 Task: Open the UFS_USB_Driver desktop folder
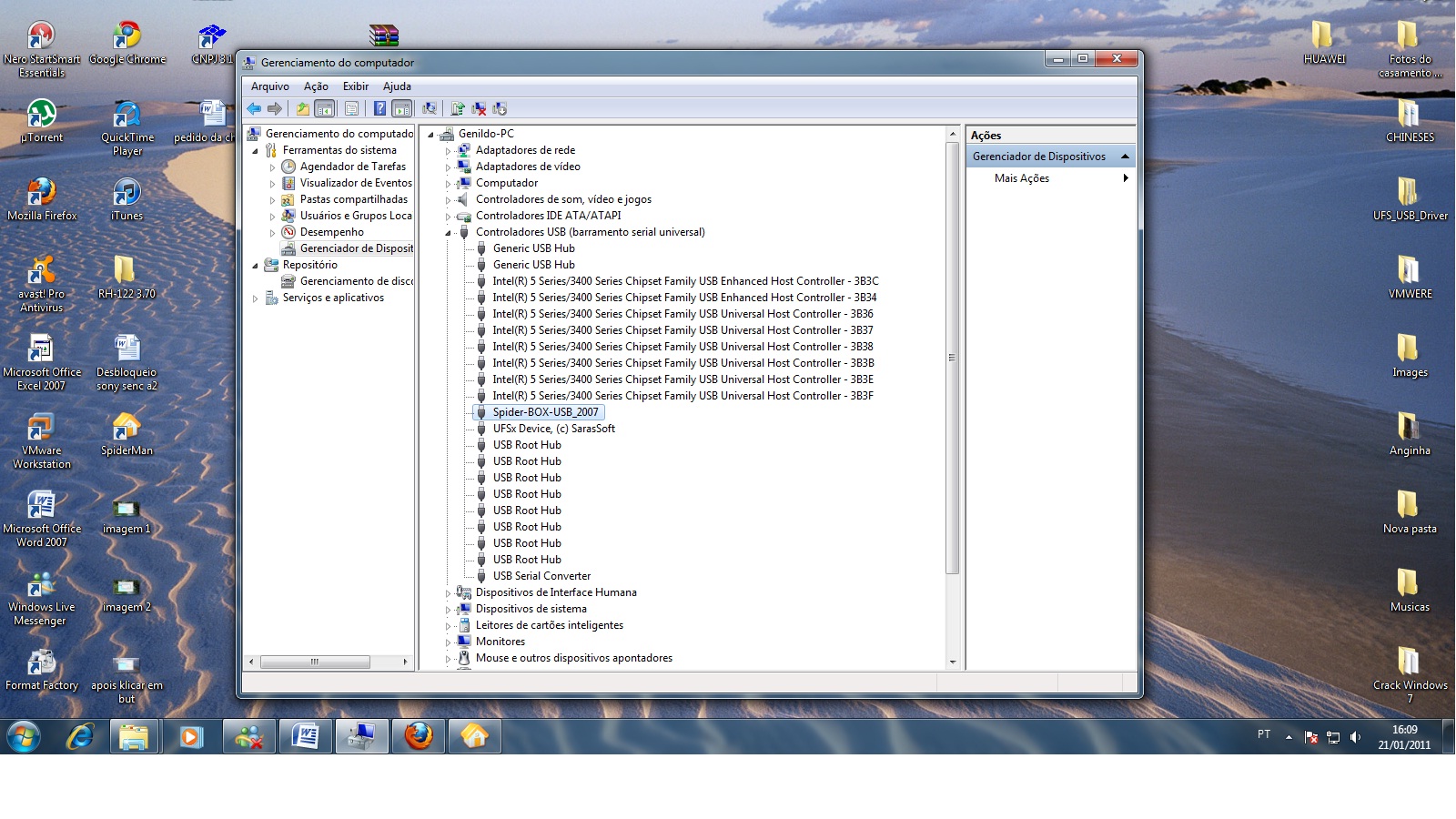[x=1410, y=199]
